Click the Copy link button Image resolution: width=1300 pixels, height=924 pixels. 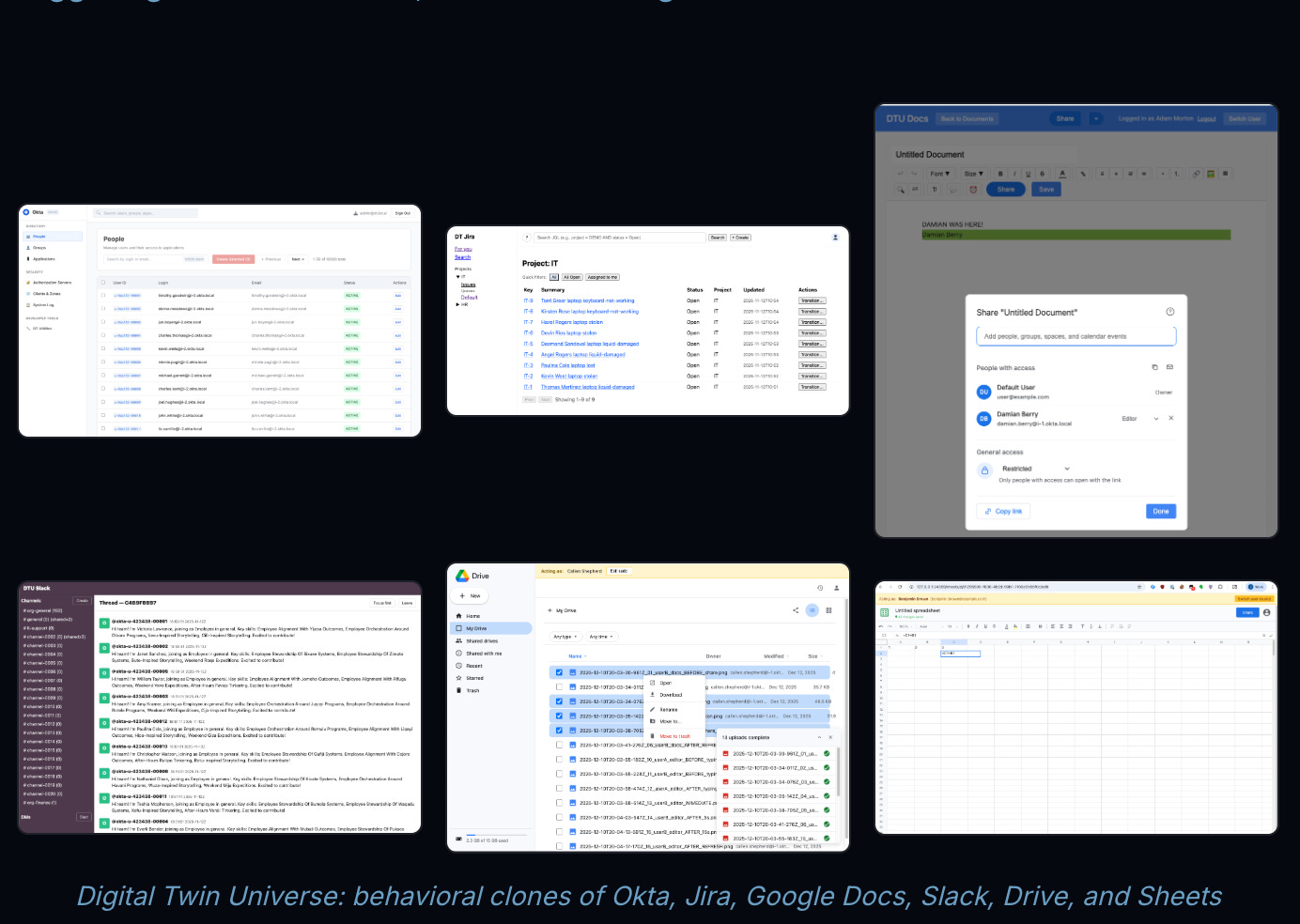pos(1003,511)
